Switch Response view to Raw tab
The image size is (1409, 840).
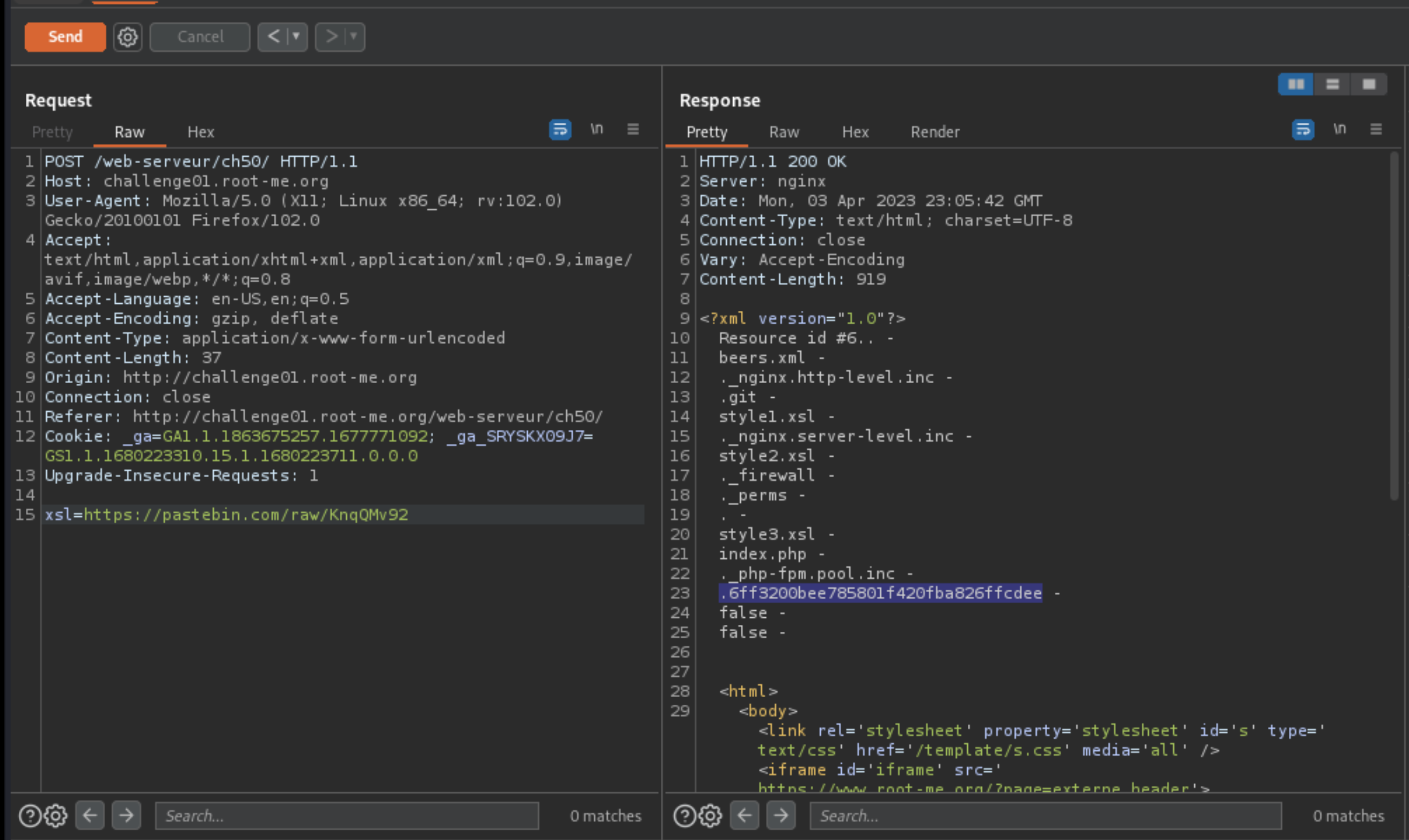tap(784, 132)
